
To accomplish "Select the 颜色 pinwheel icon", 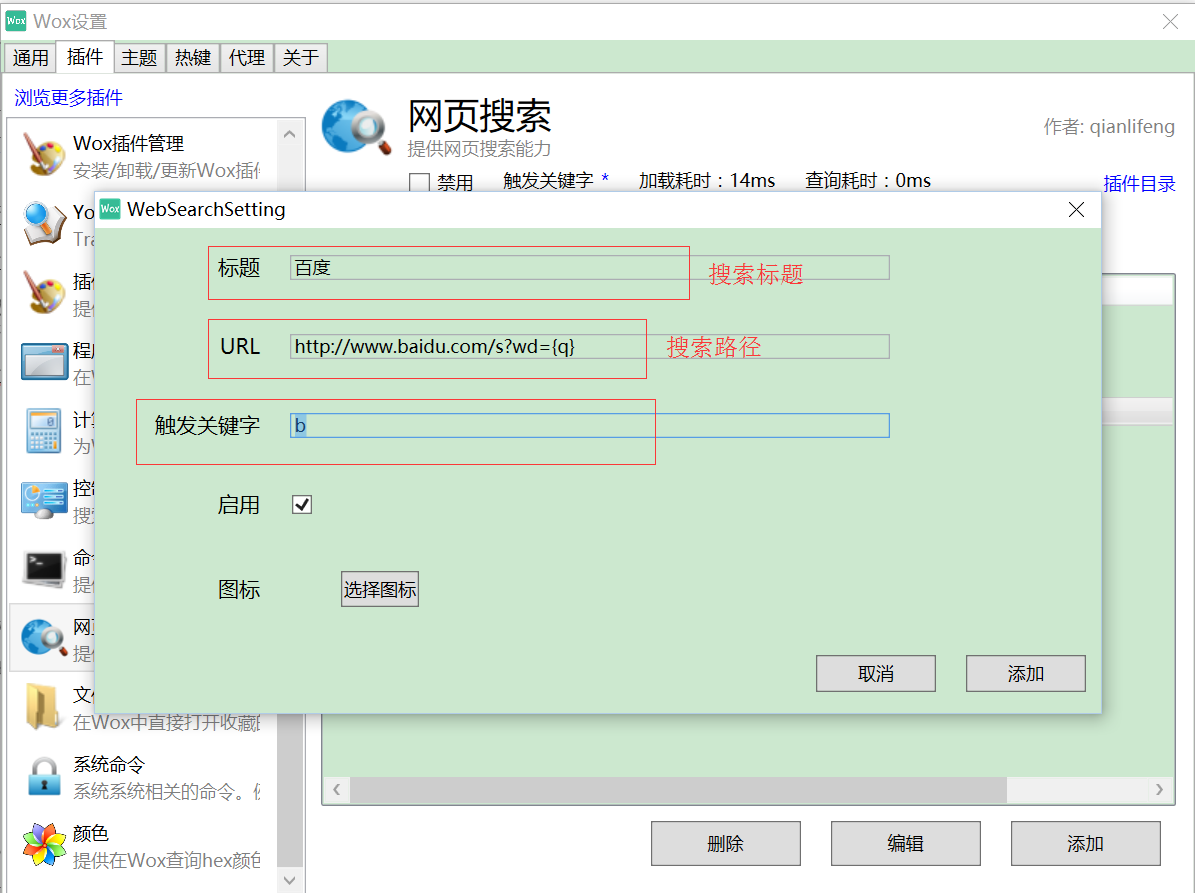I will 43,844.
